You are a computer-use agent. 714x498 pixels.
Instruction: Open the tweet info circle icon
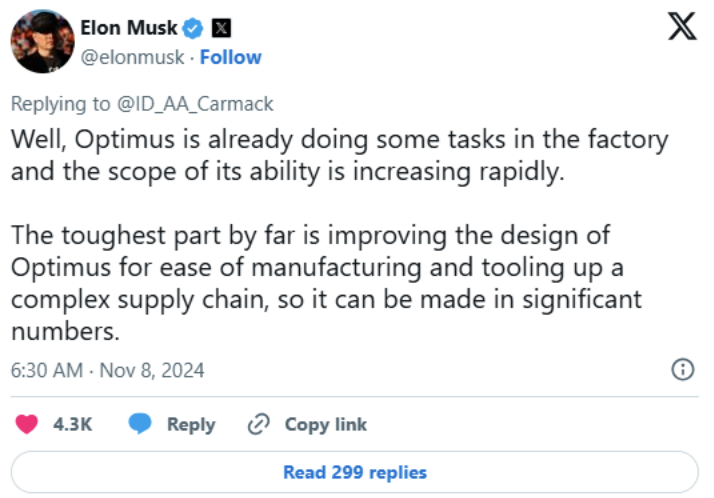point(683,370)
